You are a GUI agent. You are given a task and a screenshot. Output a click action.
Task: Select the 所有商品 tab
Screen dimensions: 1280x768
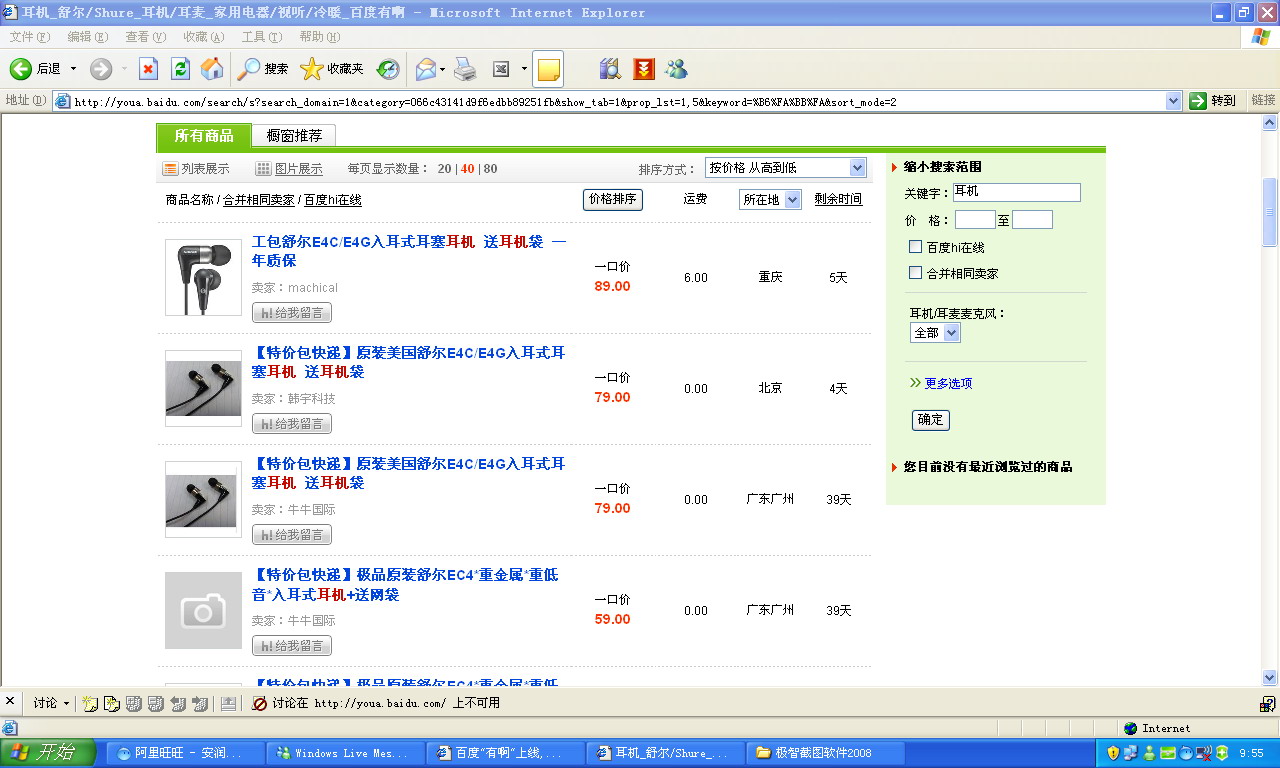pyautogui.click(x=204, y=136)
